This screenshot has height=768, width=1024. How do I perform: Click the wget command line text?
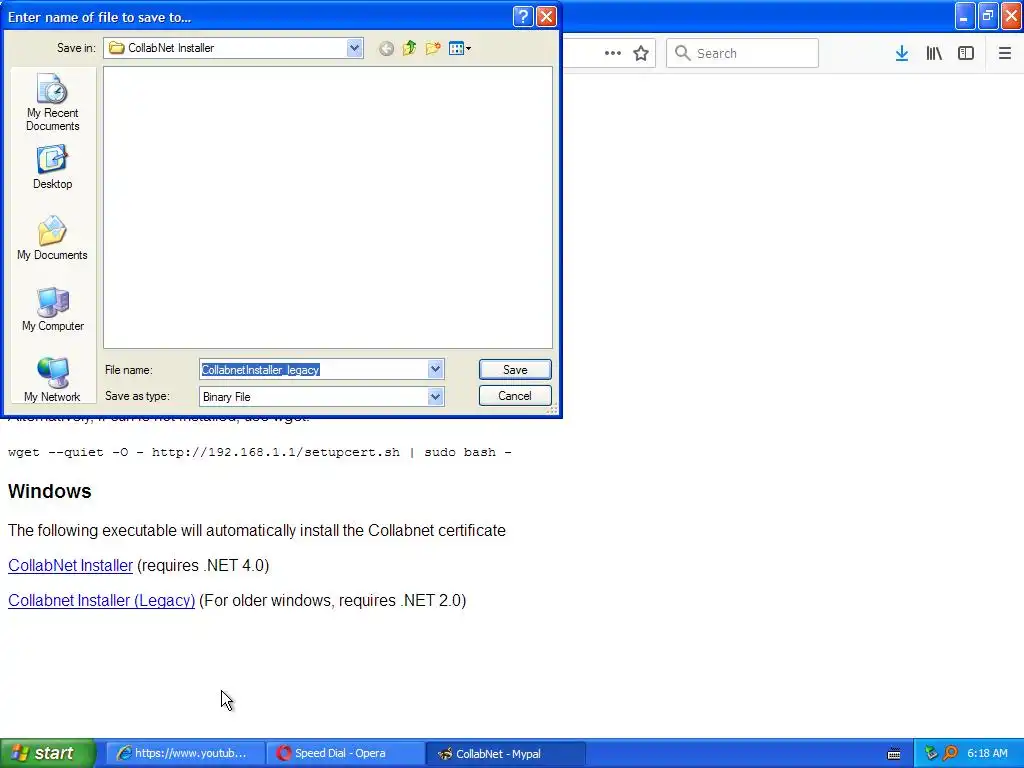260,452
